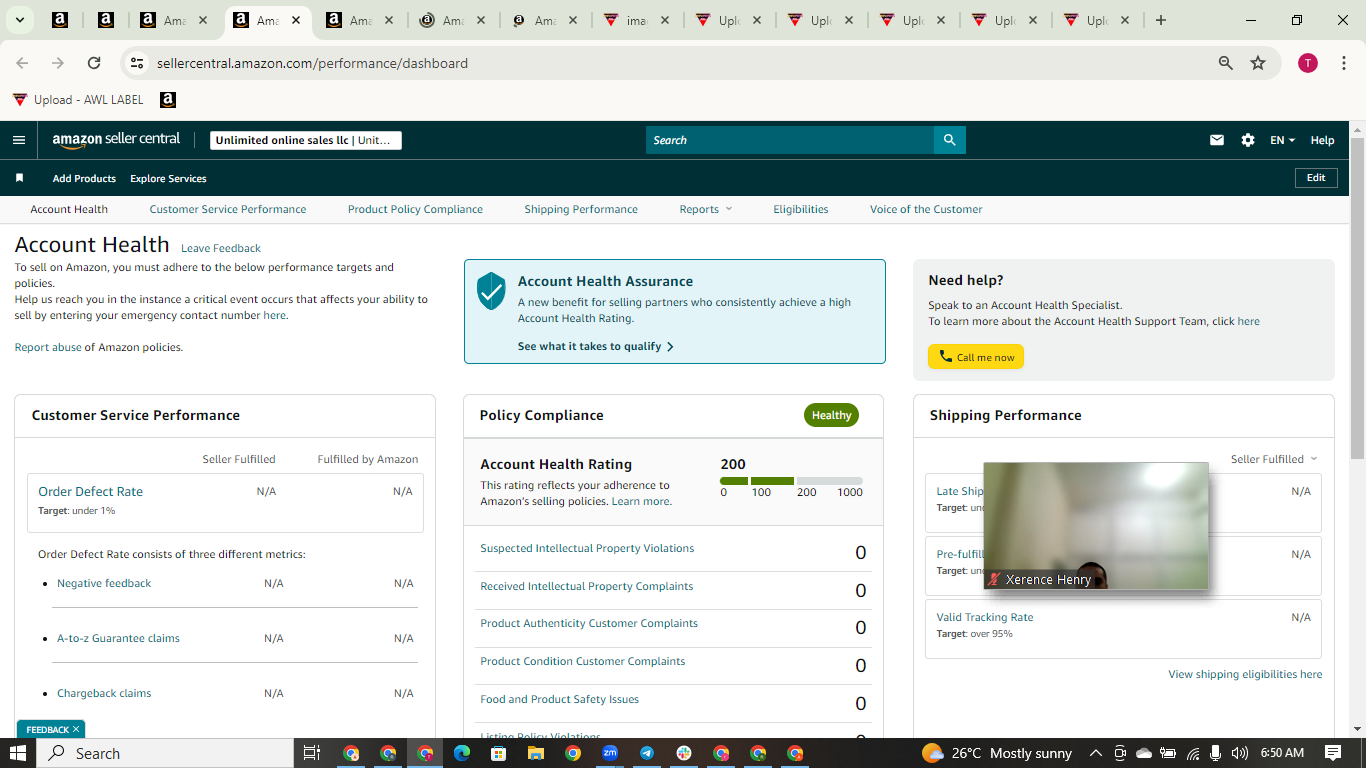Click the search magnifier button
This screenshot has height=768, width=1366.
[950, 140]
